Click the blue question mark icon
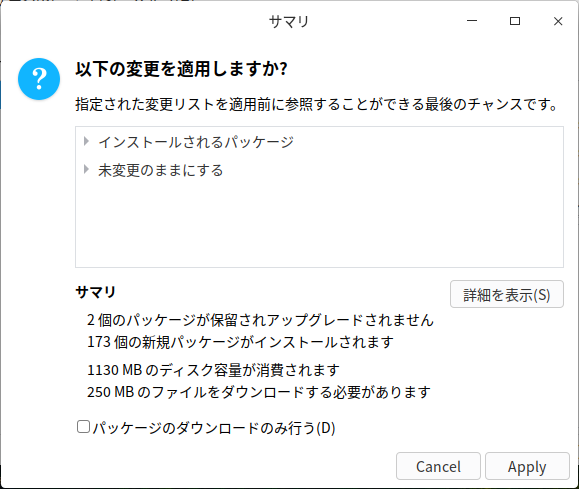Image resolution: width=579 pixels, height=489 pixels. point(39,79)
